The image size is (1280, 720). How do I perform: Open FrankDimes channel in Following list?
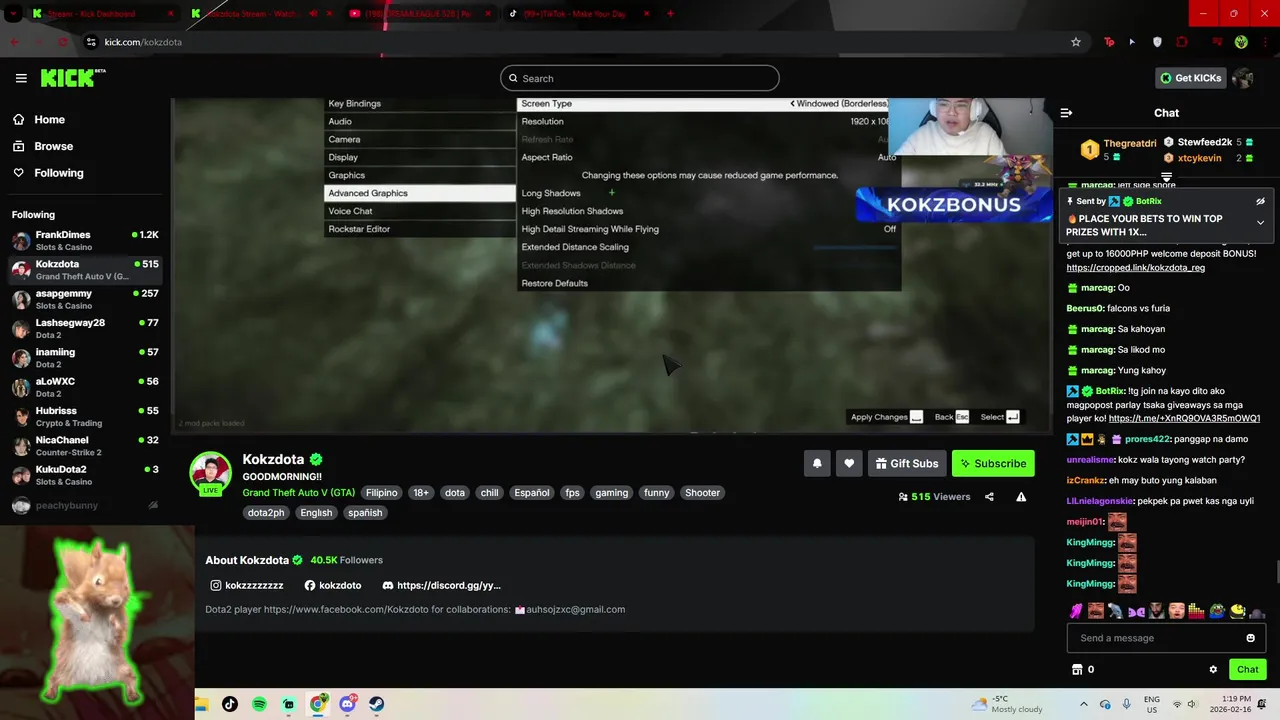[x=85, y=240]
